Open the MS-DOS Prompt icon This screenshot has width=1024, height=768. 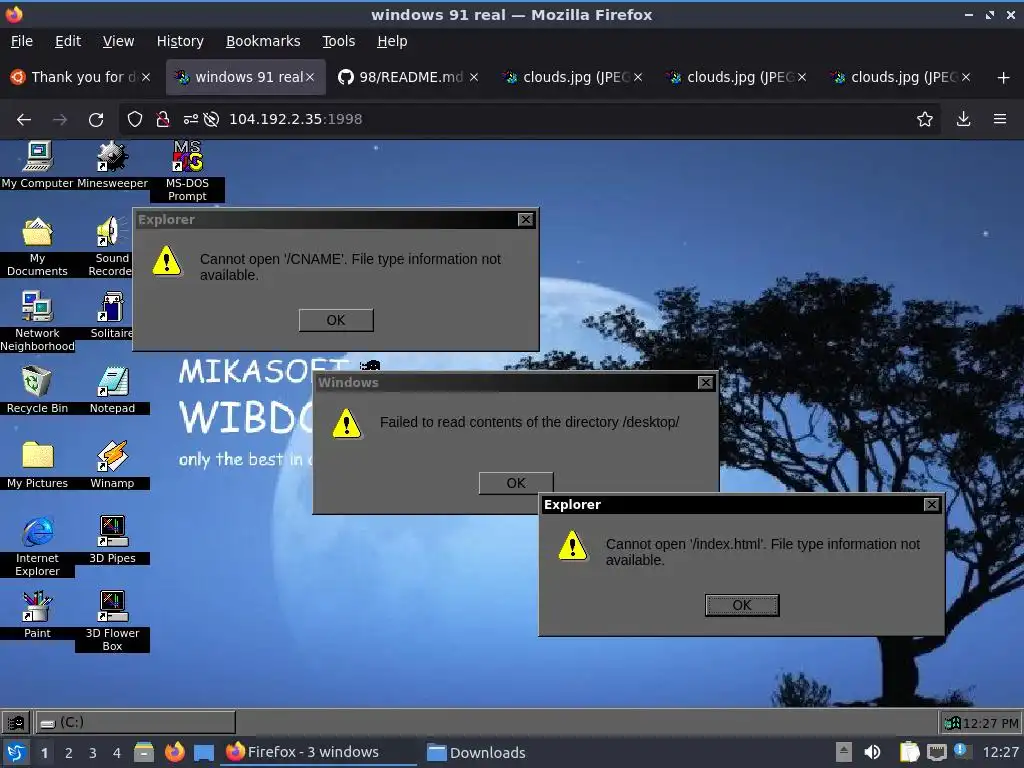coord(187,171)
